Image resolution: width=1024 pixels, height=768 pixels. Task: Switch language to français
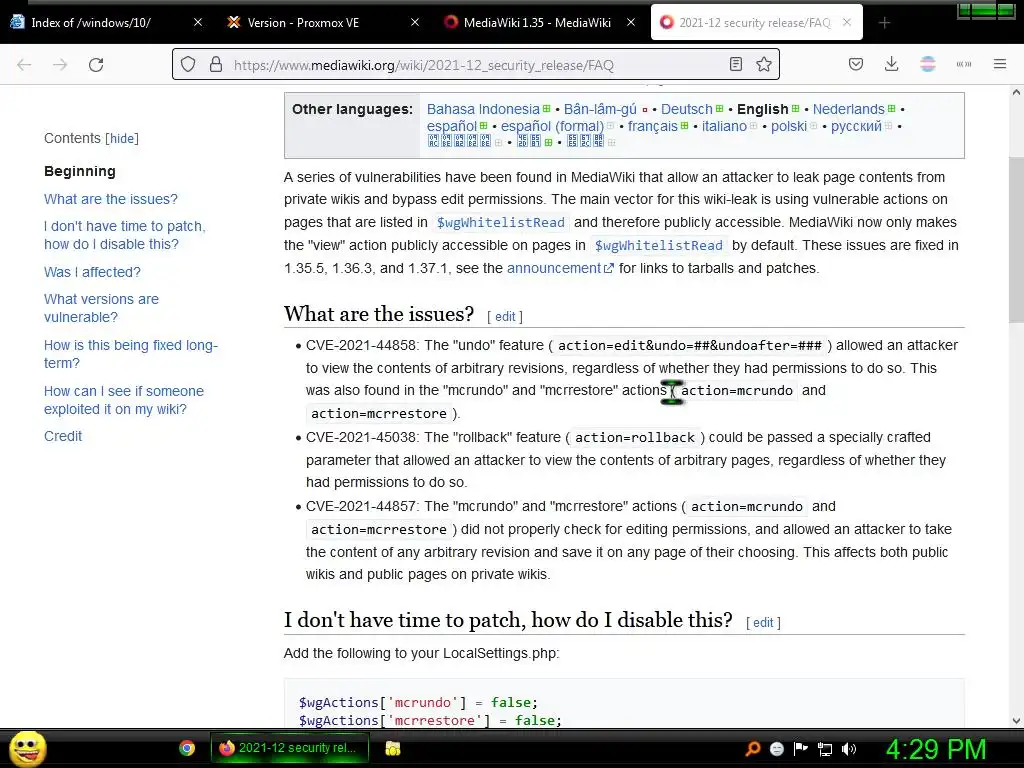[652, 126]
